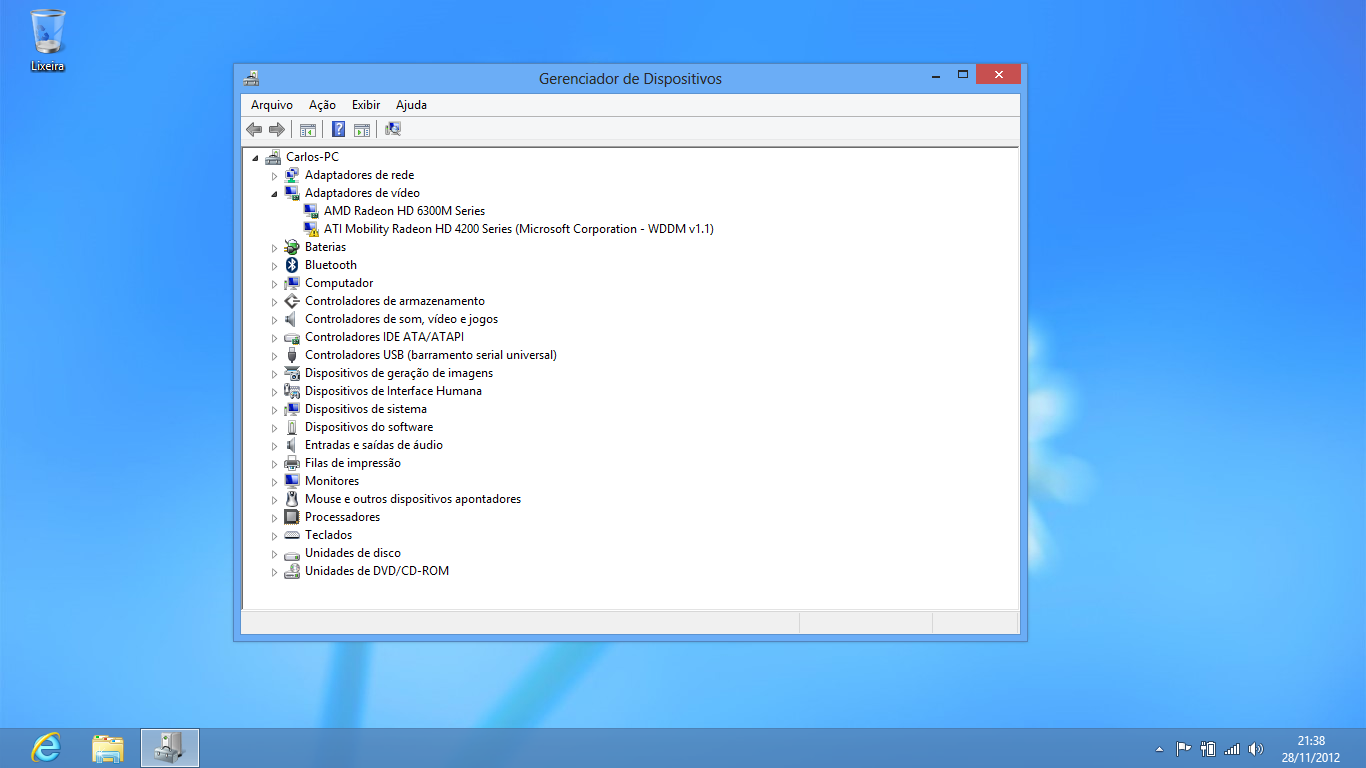Expand Controladores de som, vídeo e jogos arrow

click(274, 320)
